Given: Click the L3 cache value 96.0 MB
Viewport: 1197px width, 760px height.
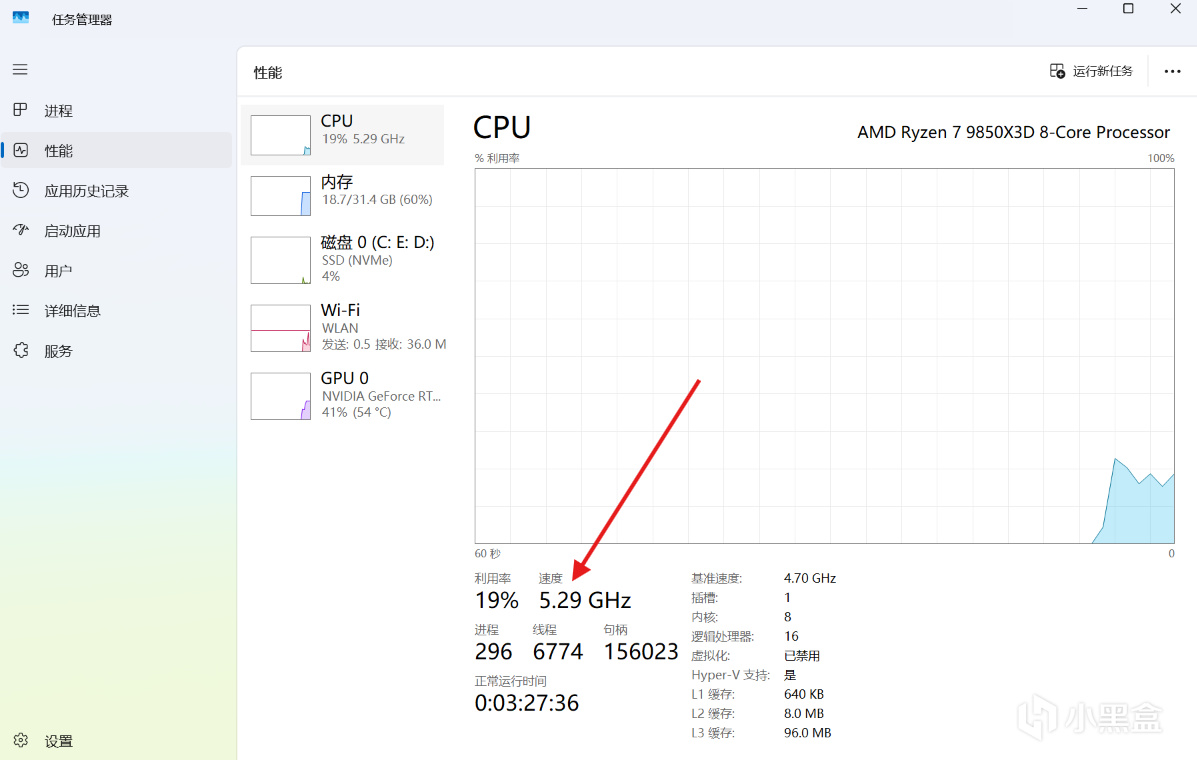Looking at the screenshot, I should (808, 733).
